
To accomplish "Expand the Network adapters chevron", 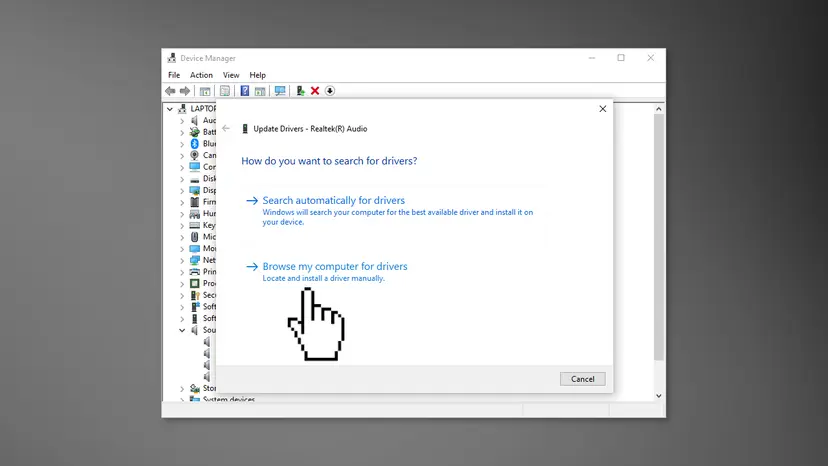I will pos(182,260).
